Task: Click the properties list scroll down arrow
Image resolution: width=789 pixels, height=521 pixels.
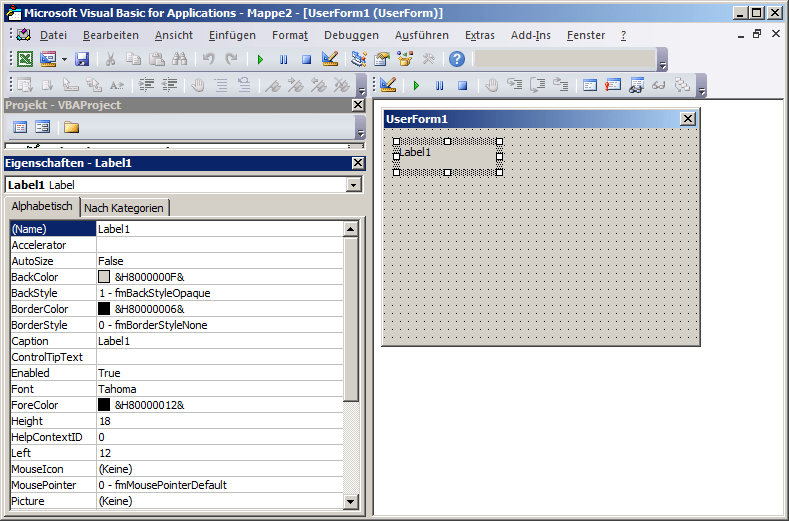Action: [x=351, y=501]
